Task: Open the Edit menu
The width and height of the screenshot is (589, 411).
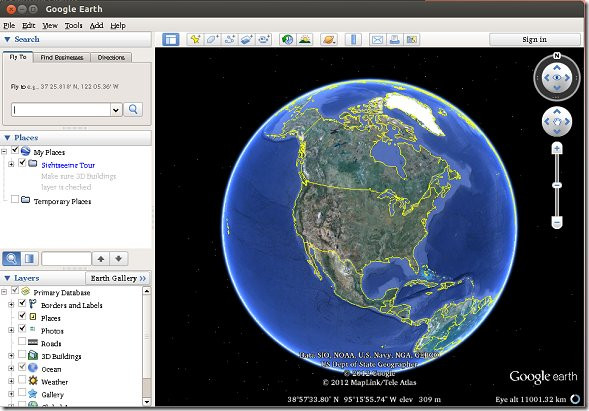Action: click(29, 26)
